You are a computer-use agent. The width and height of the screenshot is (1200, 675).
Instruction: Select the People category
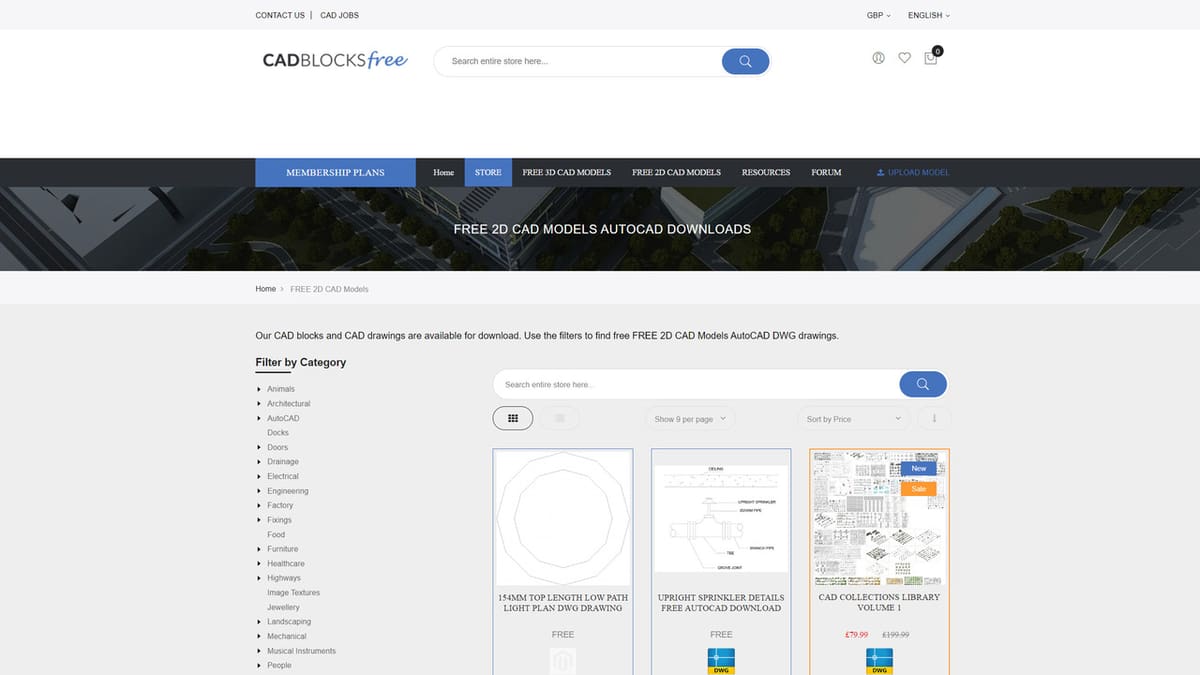click(279, 665)
